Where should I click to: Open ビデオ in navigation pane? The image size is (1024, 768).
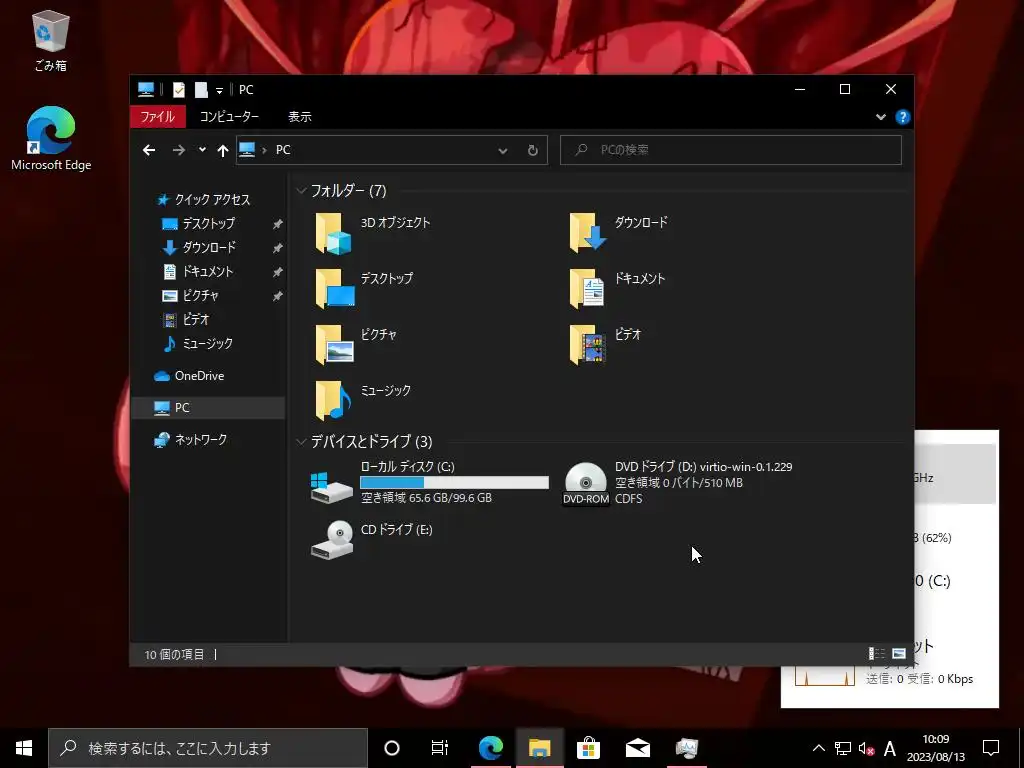pyautogui.click(x=186, y=319)
